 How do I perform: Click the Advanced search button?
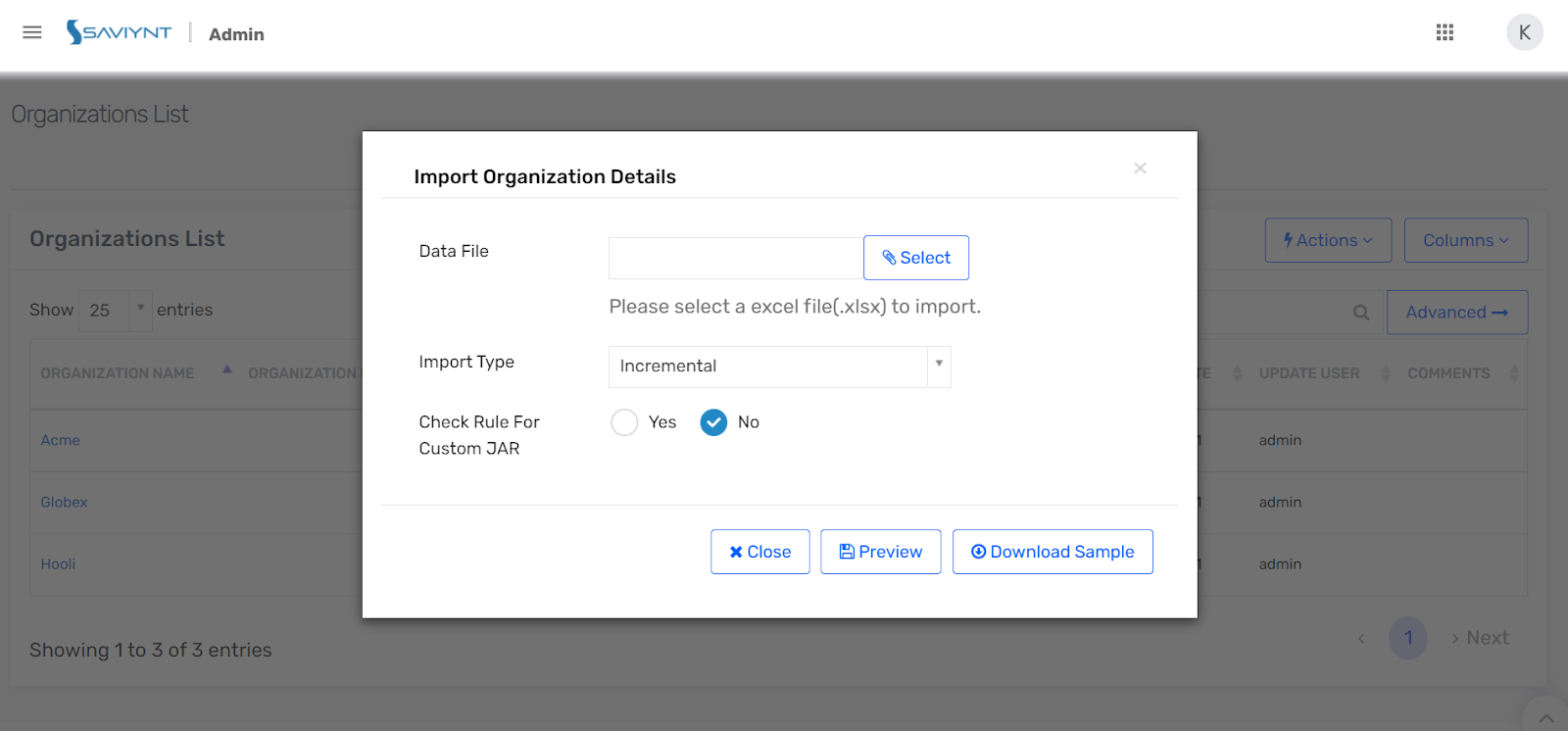1457,313
